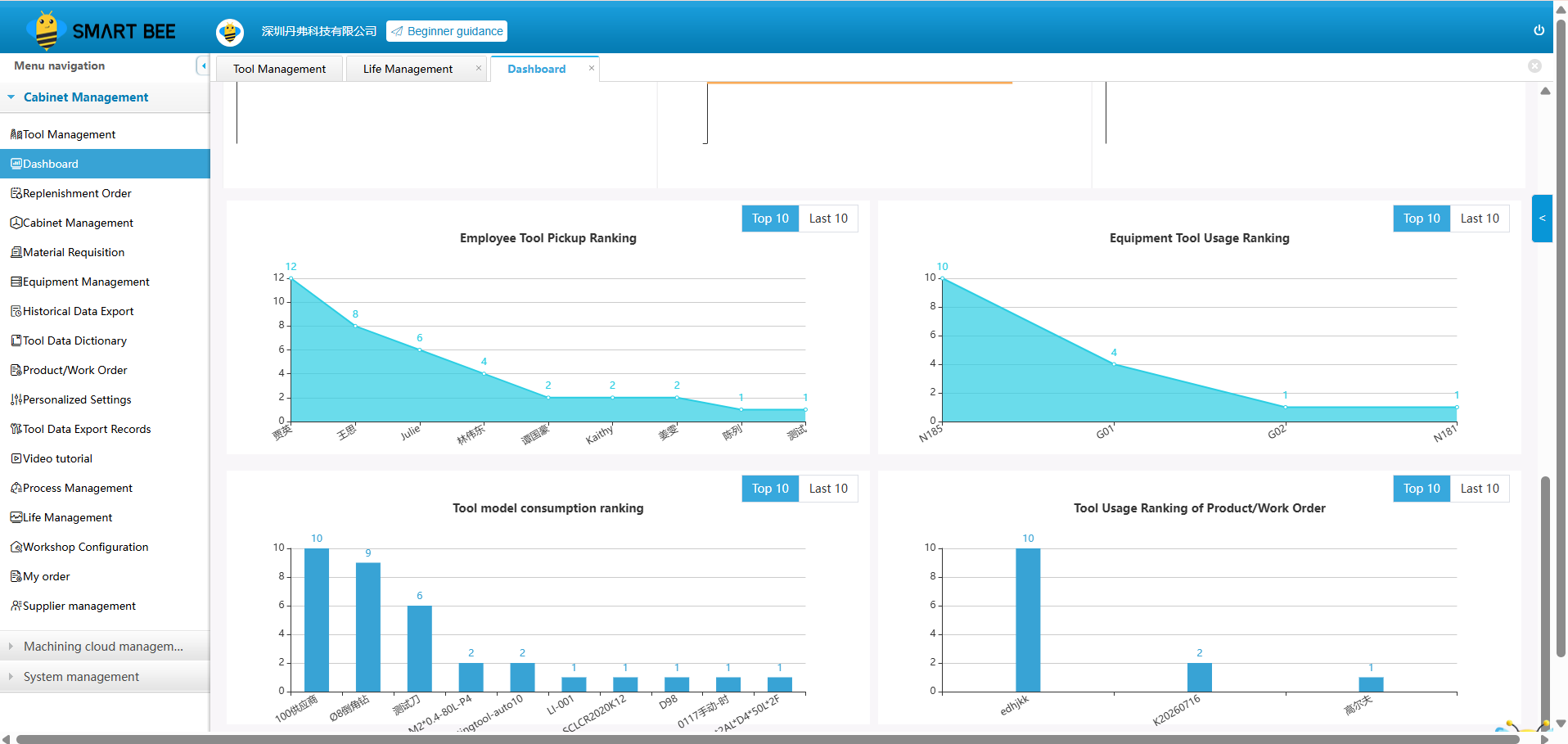Image resolution: width=1568 pixels, height=744 pixels.
Task: Select Last 10 for Employee Tool Pickup Ranking
Action: point(828,219)
